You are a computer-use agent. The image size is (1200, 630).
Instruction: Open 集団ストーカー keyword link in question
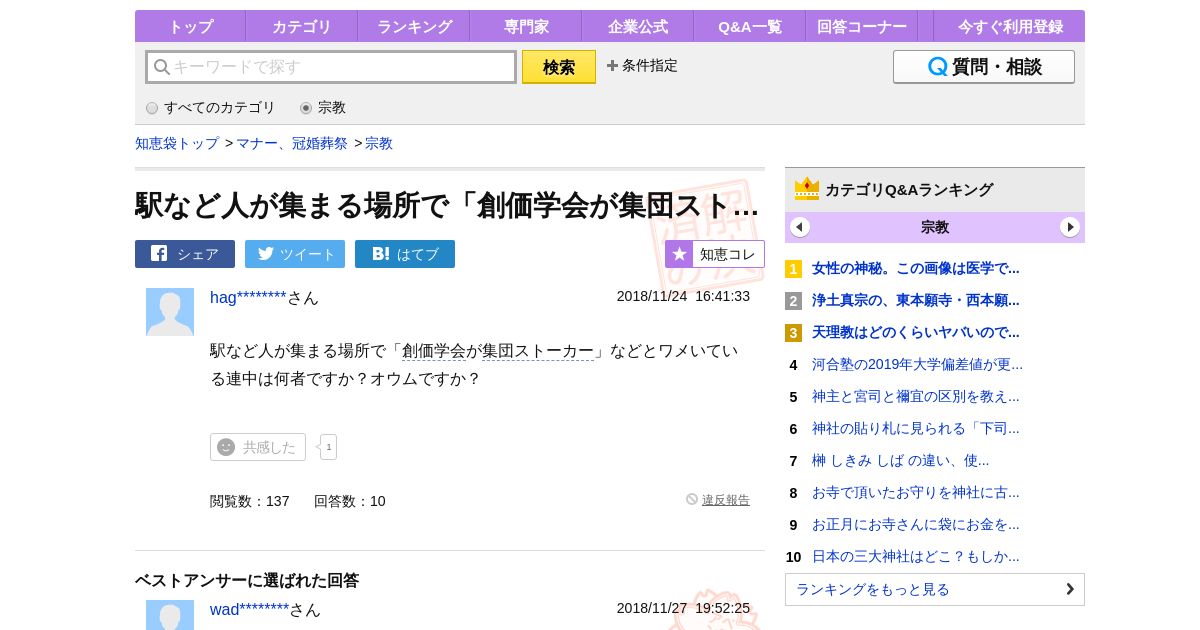pos(538,351)
